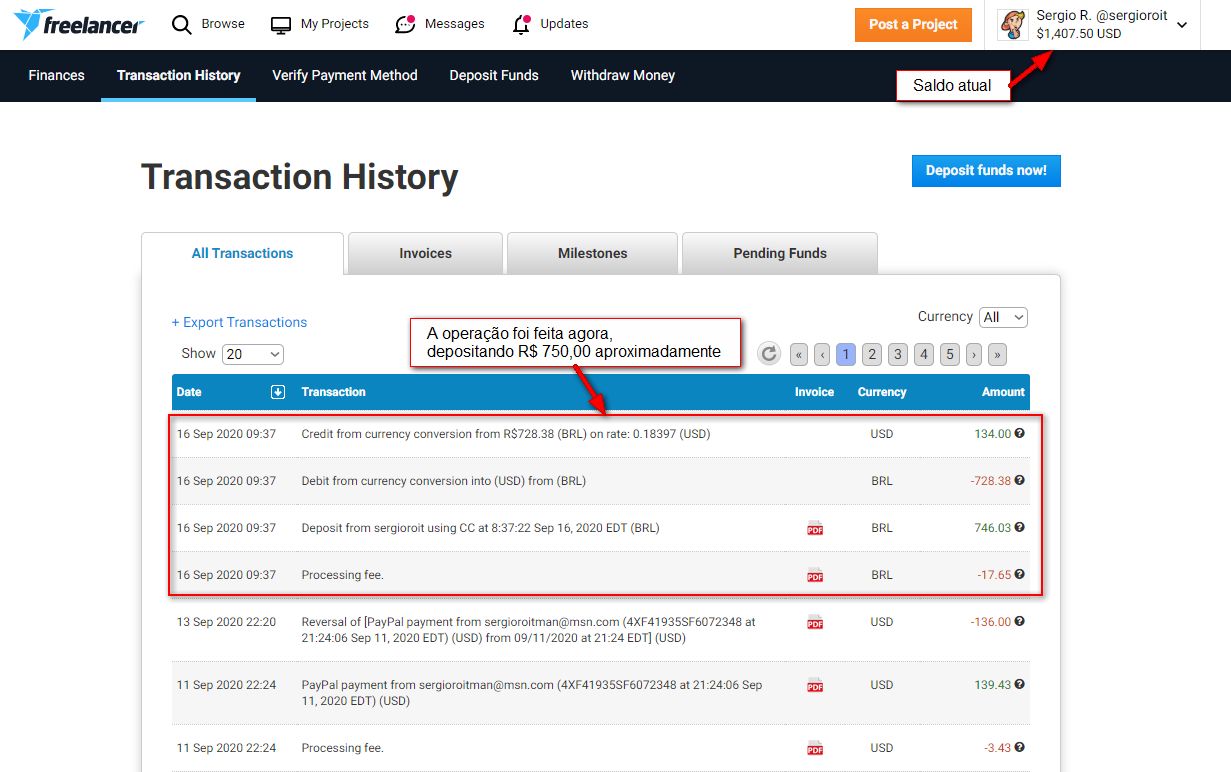1231x772 pixels.
Task: Click the Amount column header
Action: [x=1003, y=392]
